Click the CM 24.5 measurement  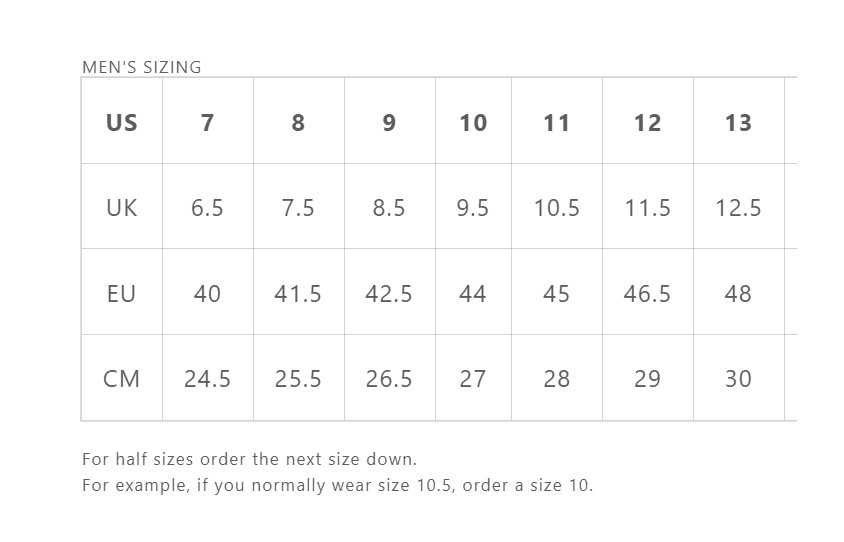208,378
